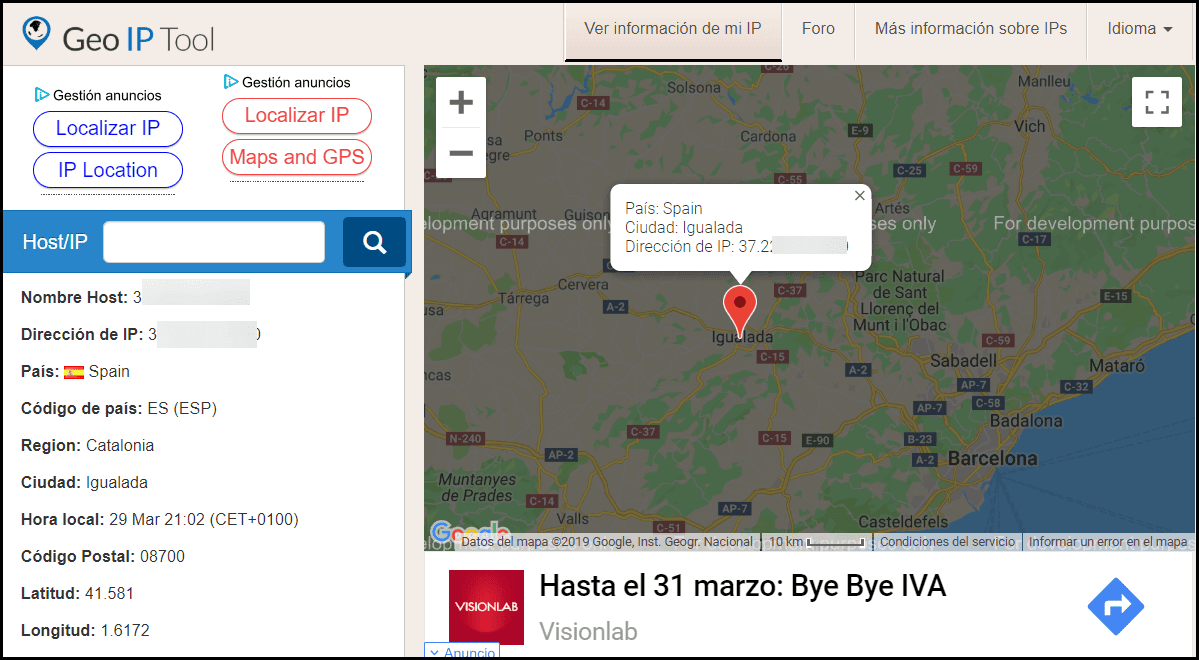Click the red Localizar IP button
The image size is (1199, 660).
pyautogui.click(x=297, y=115)
